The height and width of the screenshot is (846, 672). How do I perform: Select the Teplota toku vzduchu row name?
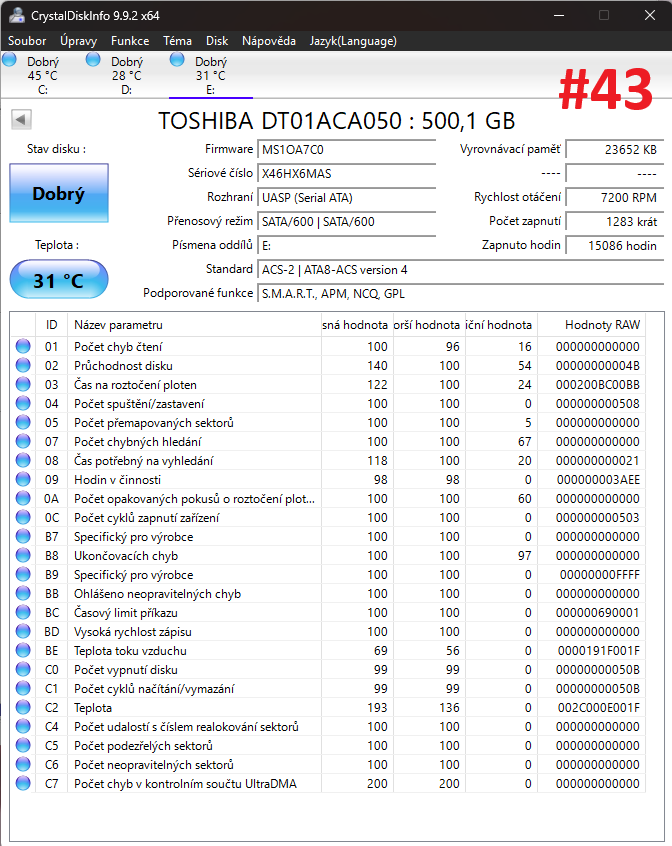click(130, 651)
